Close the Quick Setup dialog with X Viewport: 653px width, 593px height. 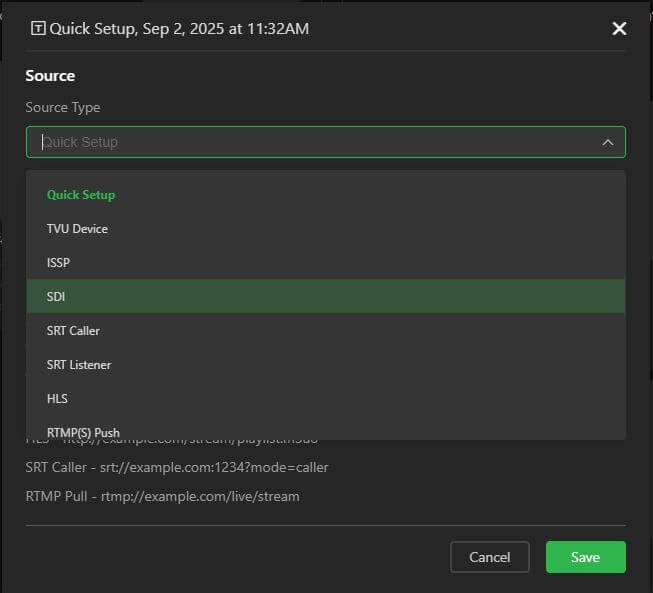[x=619, y=29]
